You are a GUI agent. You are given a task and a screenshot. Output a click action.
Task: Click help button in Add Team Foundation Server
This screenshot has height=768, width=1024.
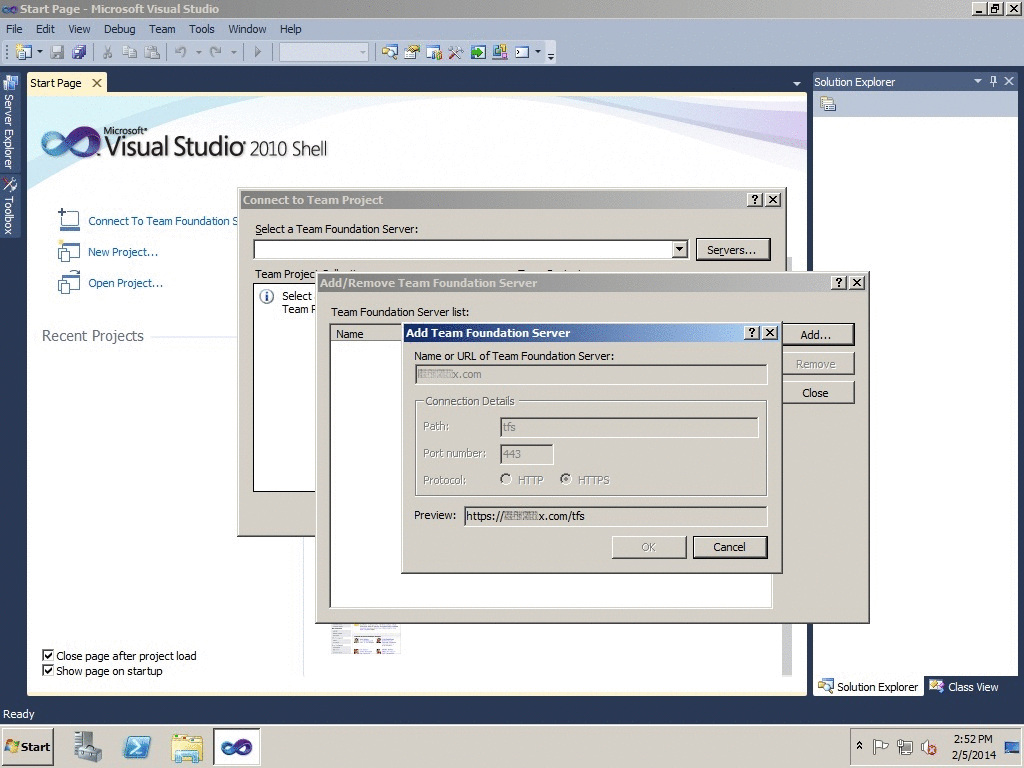click(752, 332)
